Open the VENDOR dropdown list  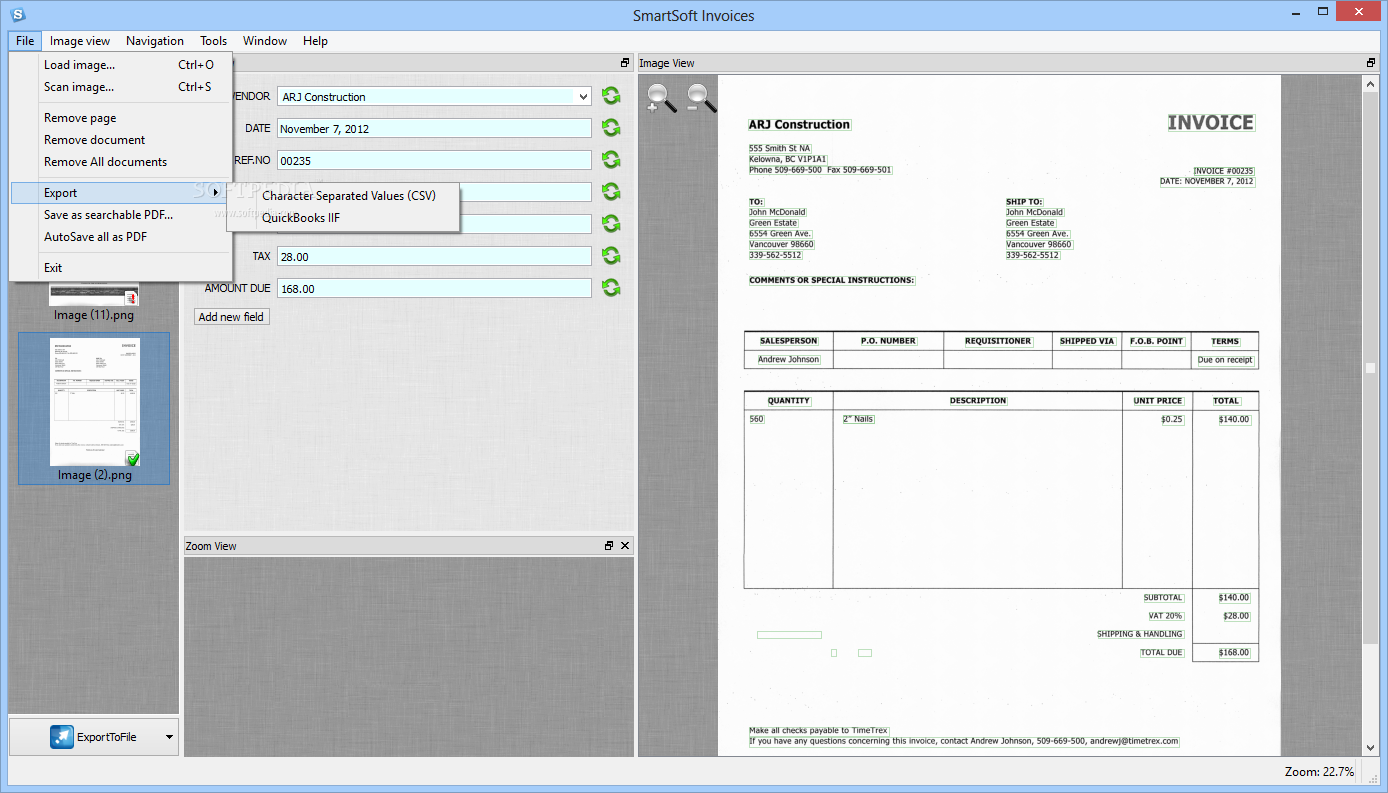coord(583,97)
